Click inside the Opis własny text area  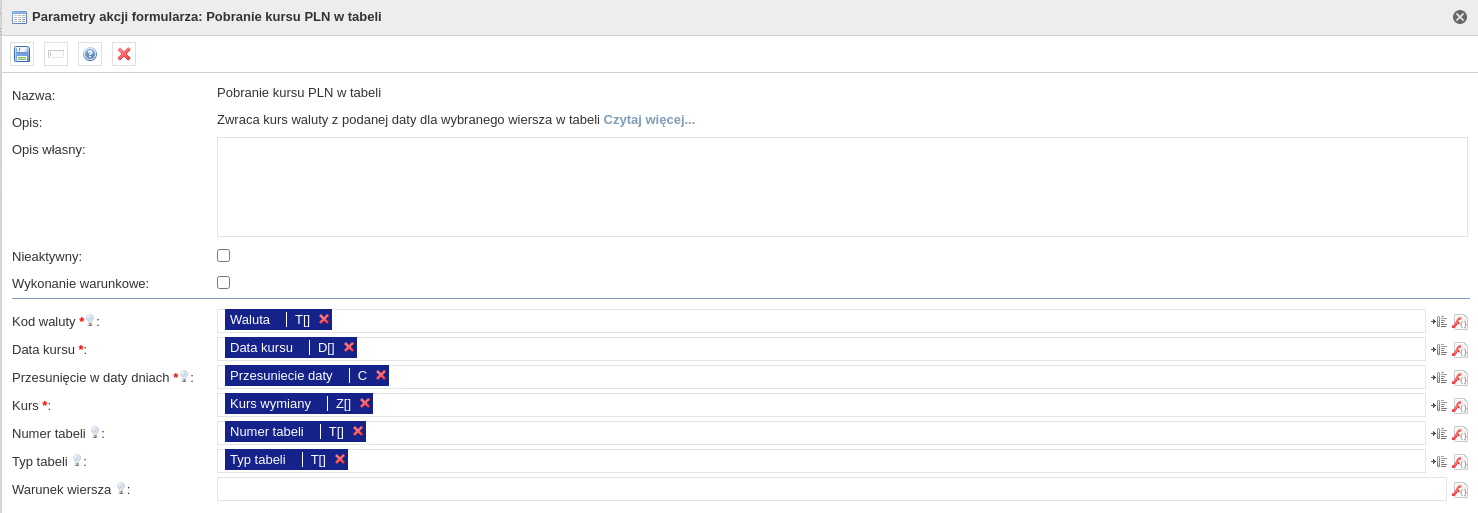tap(842, 187)
